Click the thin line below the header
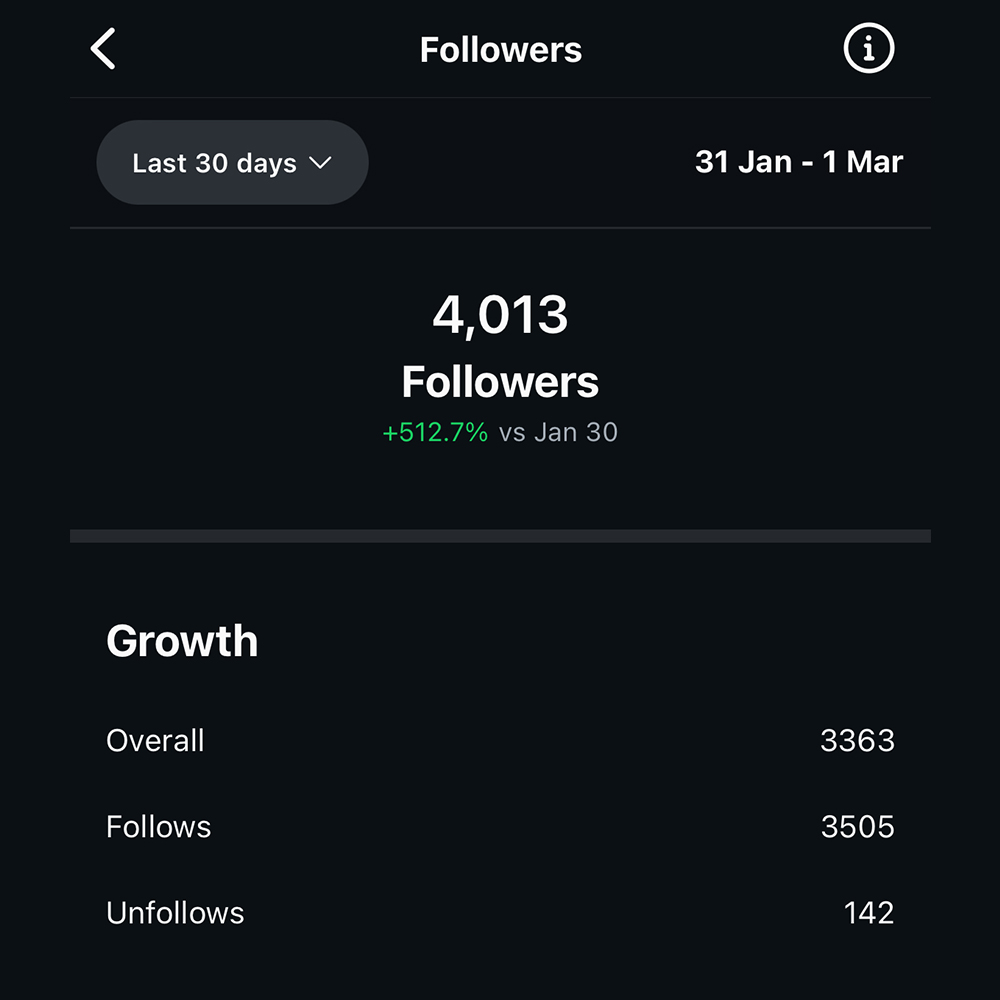Screen dimensions: 1000x1000 pos(500,98)
